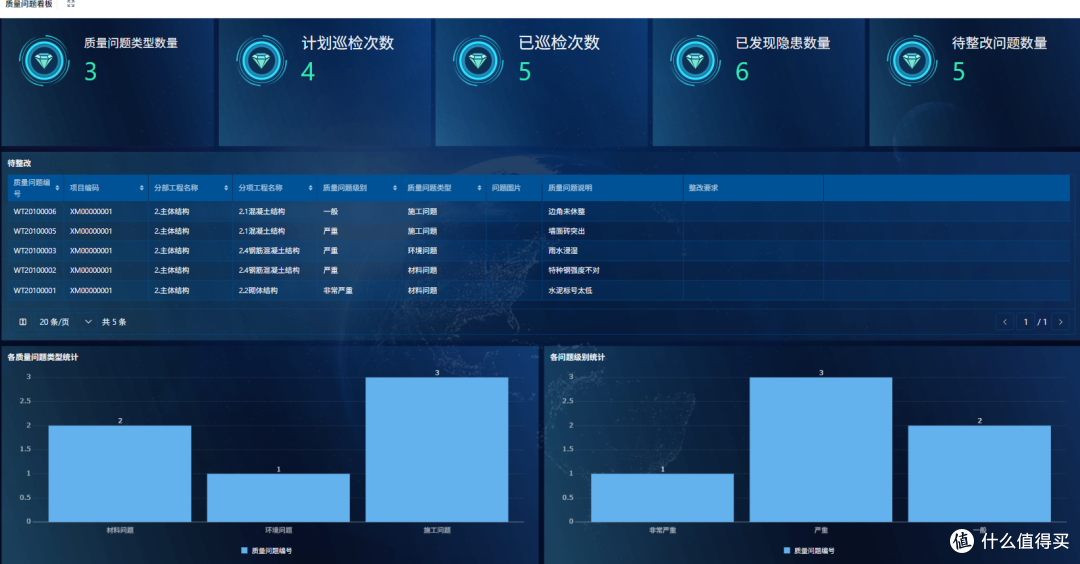Toggle 质量问题编号 legend in the level chart

(809, 550)
